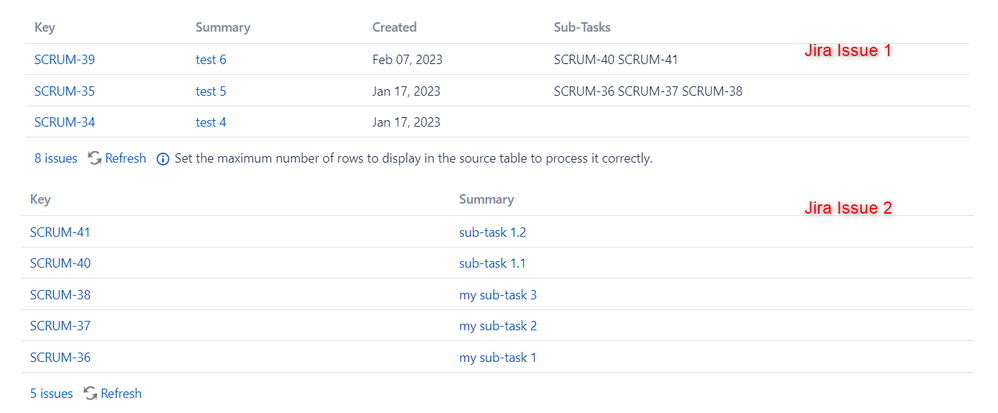Sort first table by Created column header

click(x=395, y=27)
